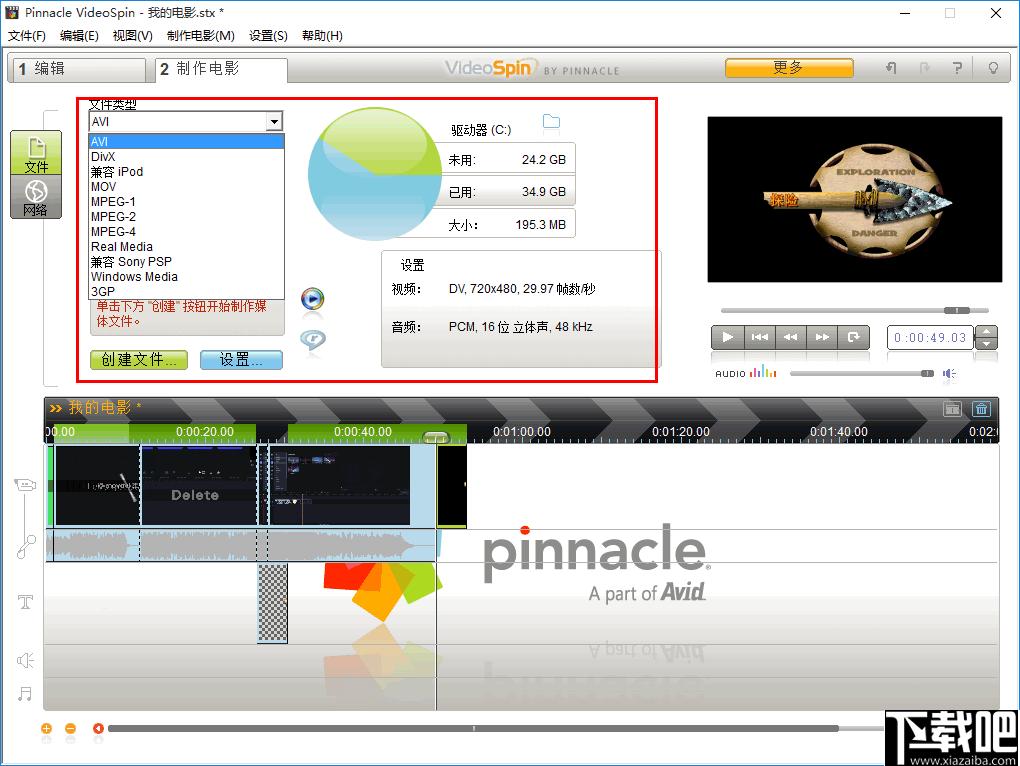Open help with the question mark icon
This screenshot has height=766, width=1020.
pos(957,68)
